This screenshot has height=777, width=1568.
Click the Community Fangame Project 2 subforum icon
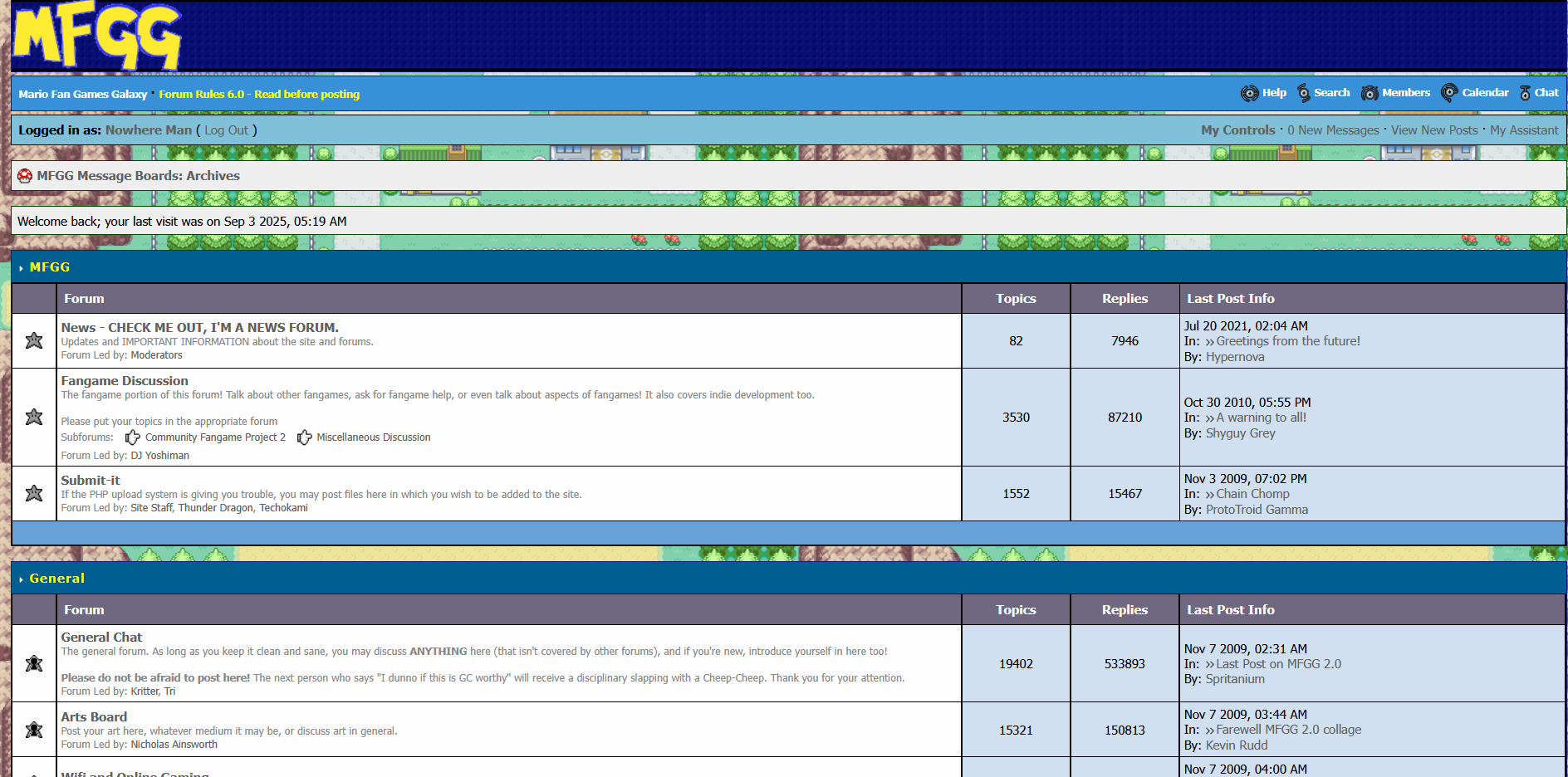[x=133, y=437]
